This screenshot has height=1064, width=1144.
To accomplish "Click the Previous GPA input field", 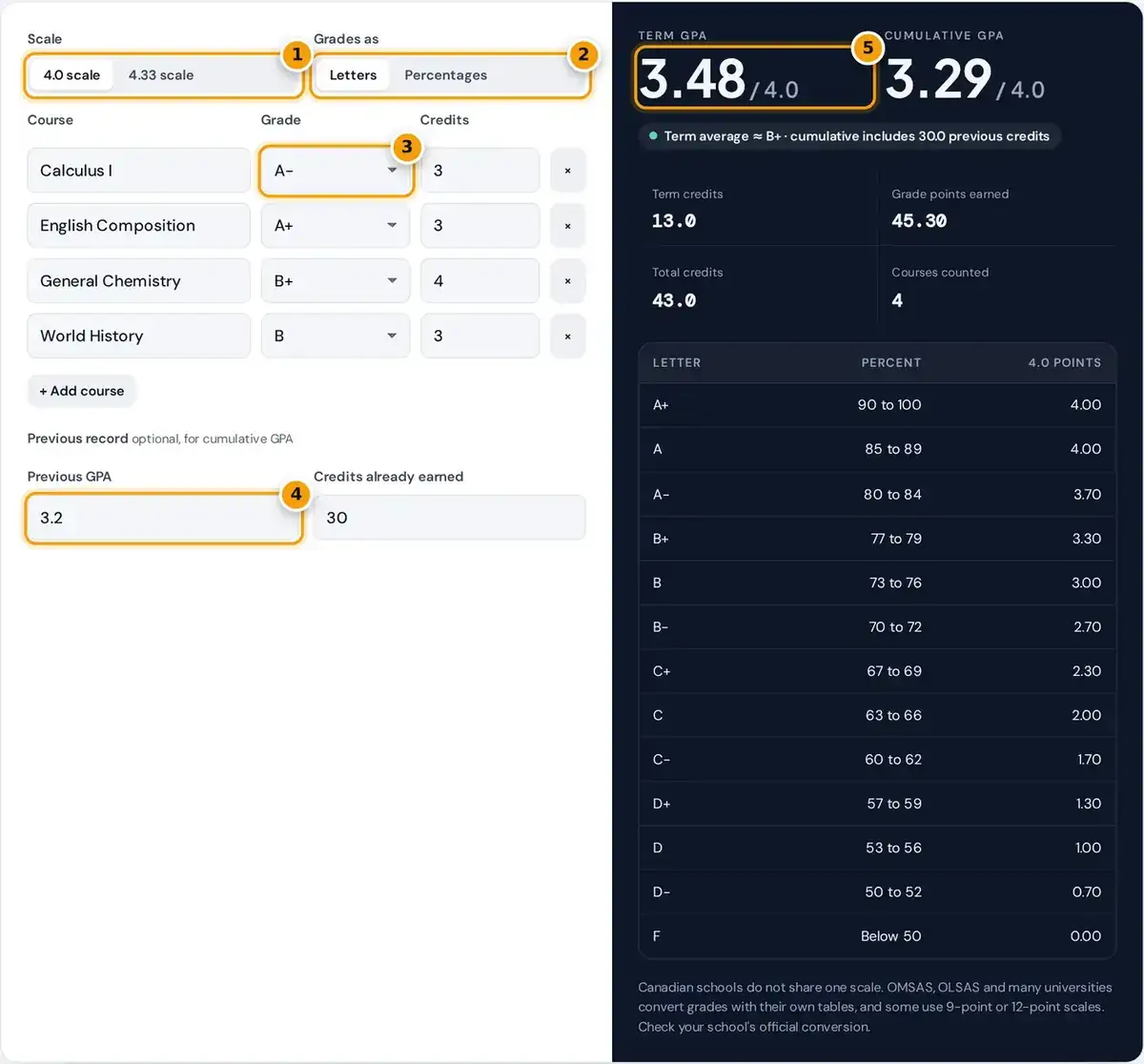I will [x=164, y=518].
